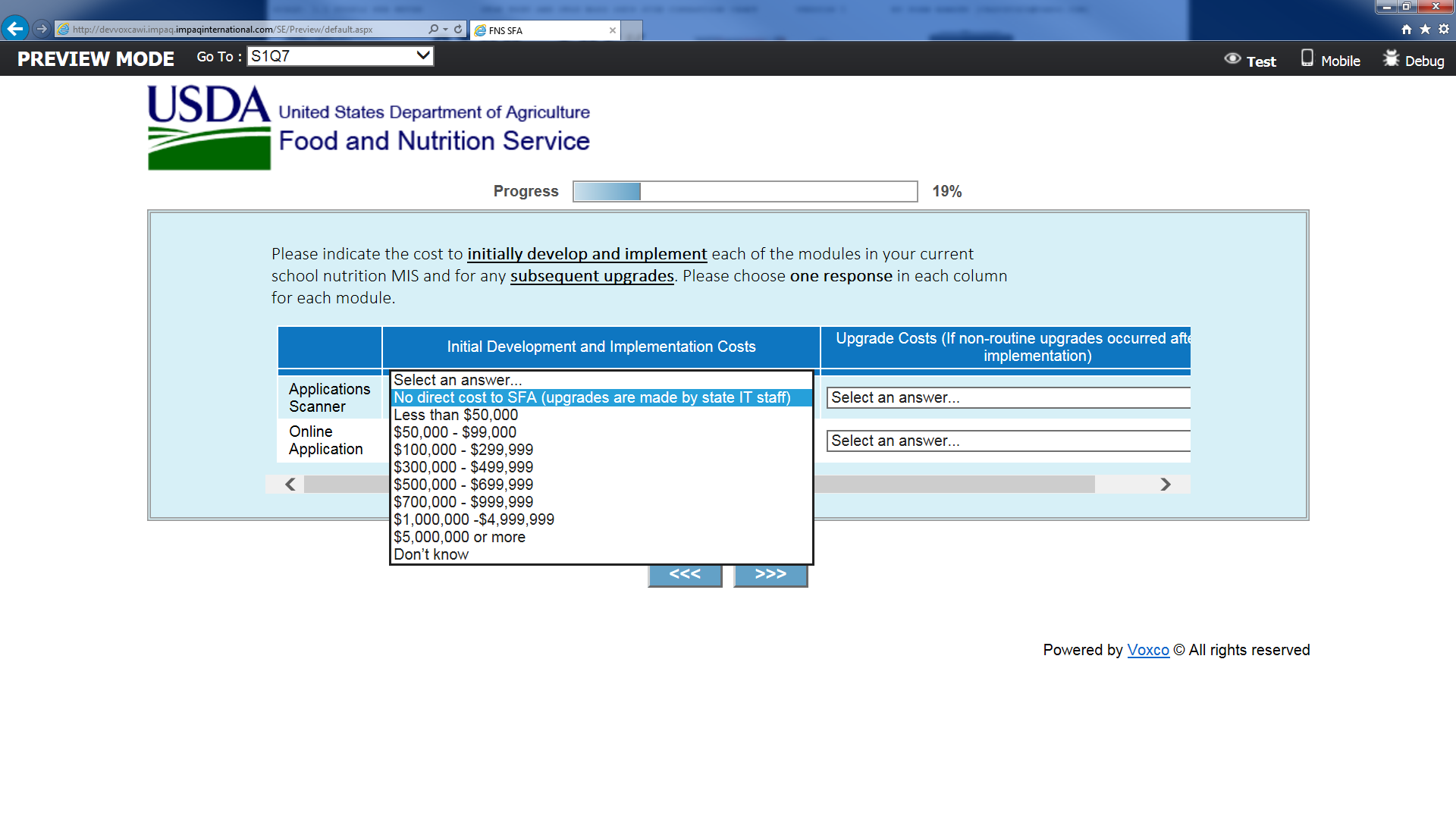Screen dimensions: 1456x819
Task: Open Online Application upgrade cost dropdown
Action: pyautogui.click(x=1008, y=441)
